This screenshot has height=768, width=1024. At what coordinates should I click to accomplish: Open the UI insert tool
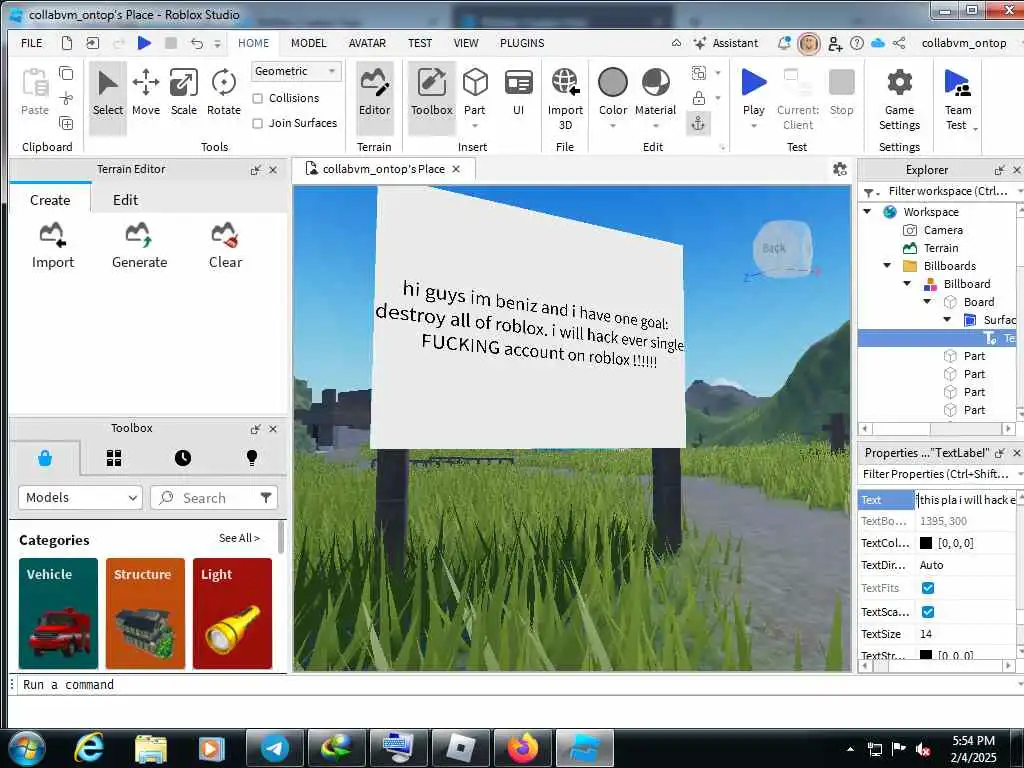pos(519,93)
